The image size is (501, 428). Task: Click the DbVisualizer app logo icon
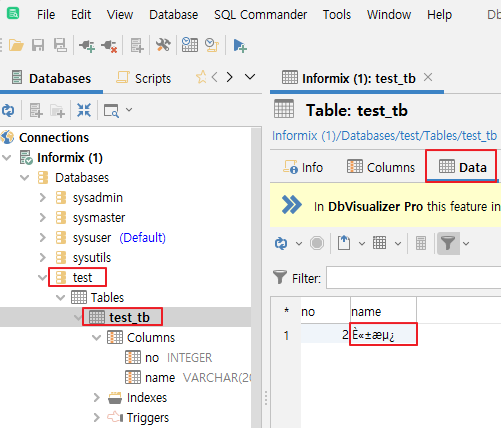click(x=13, y=14)
